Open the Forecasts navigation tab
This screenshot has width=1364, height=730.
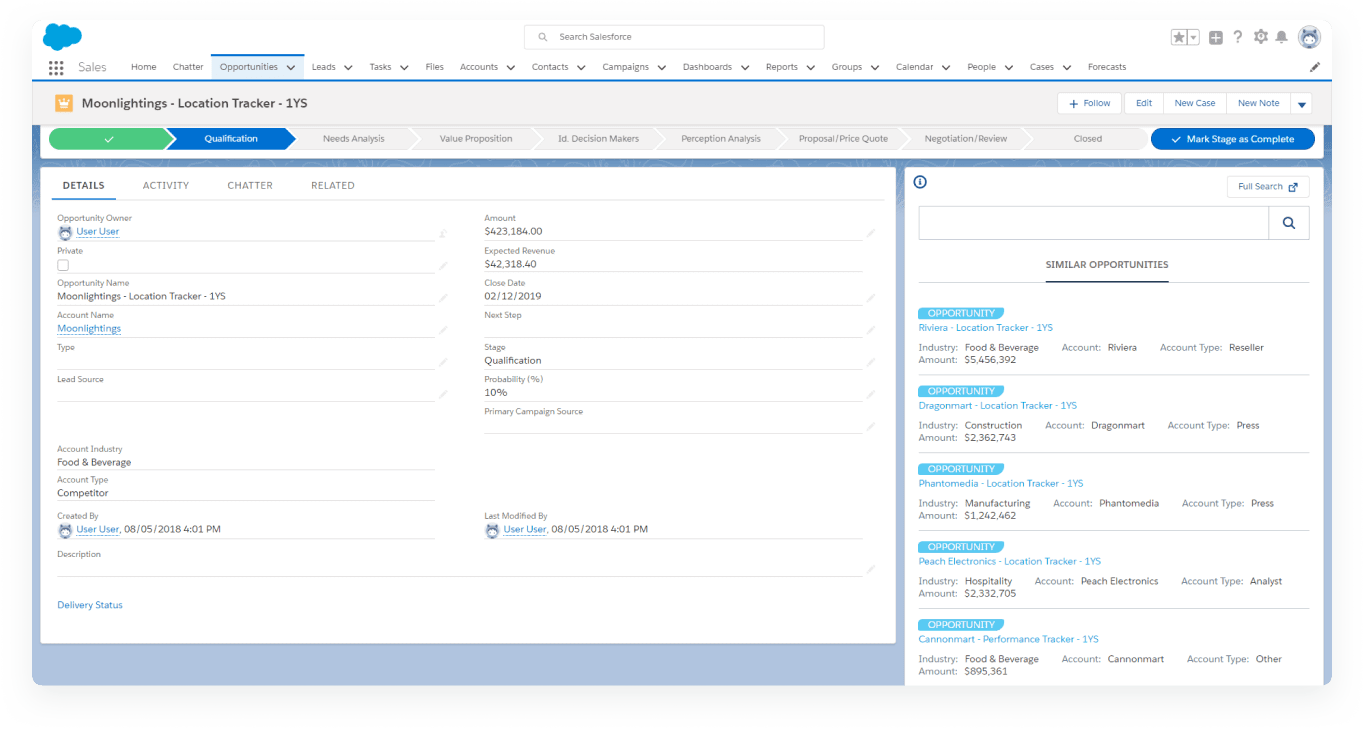pos(1107,67)
